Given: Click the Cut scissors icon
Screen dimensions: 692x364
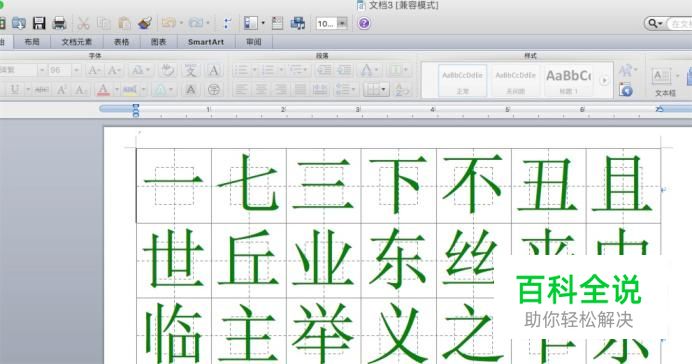Looking at the screenshot, I should (x=83, y=23).
